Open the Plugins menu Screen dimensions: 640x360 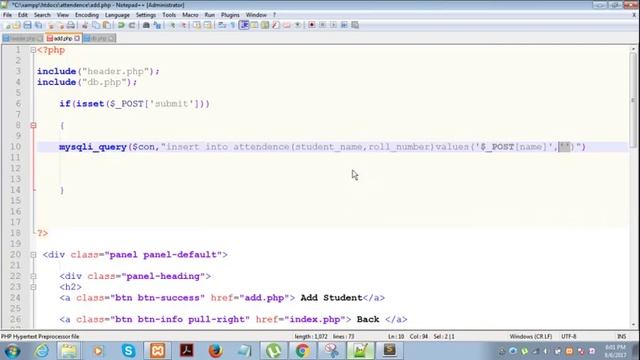[x=230, y=15]
